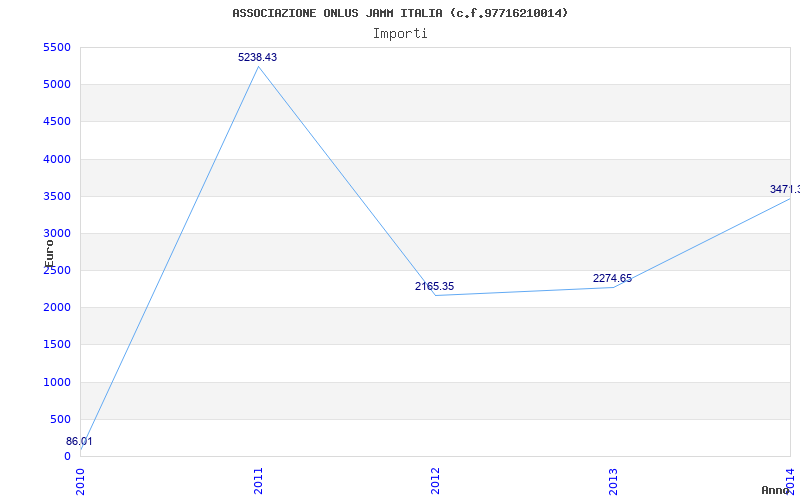The image size is (800, 500).
Task: Click the 500 y-axis value
Action: 60,419
